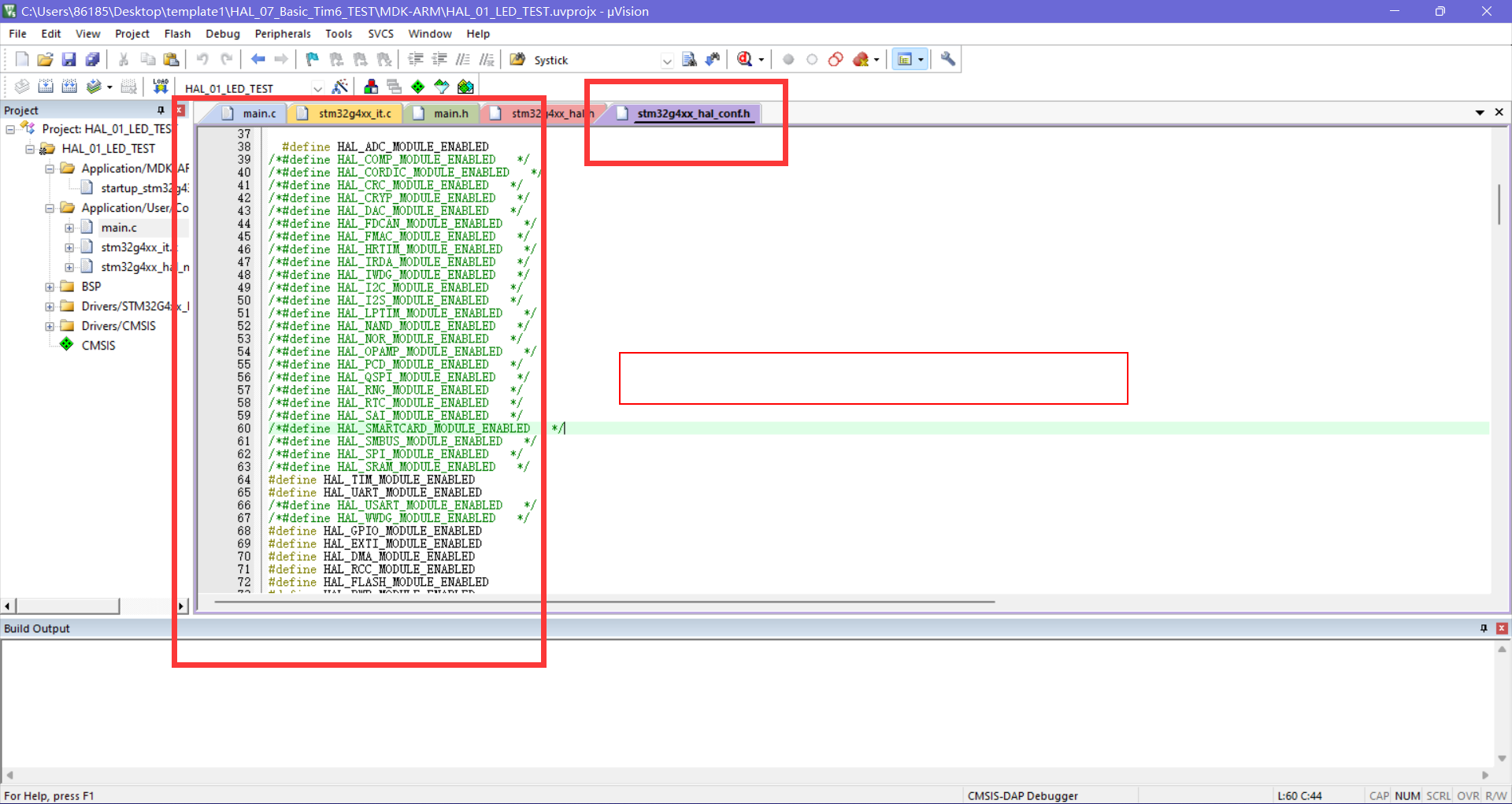Navigate forwards with the right arrow
This screenshot has width=1512, height=804.
pos(281,59)
